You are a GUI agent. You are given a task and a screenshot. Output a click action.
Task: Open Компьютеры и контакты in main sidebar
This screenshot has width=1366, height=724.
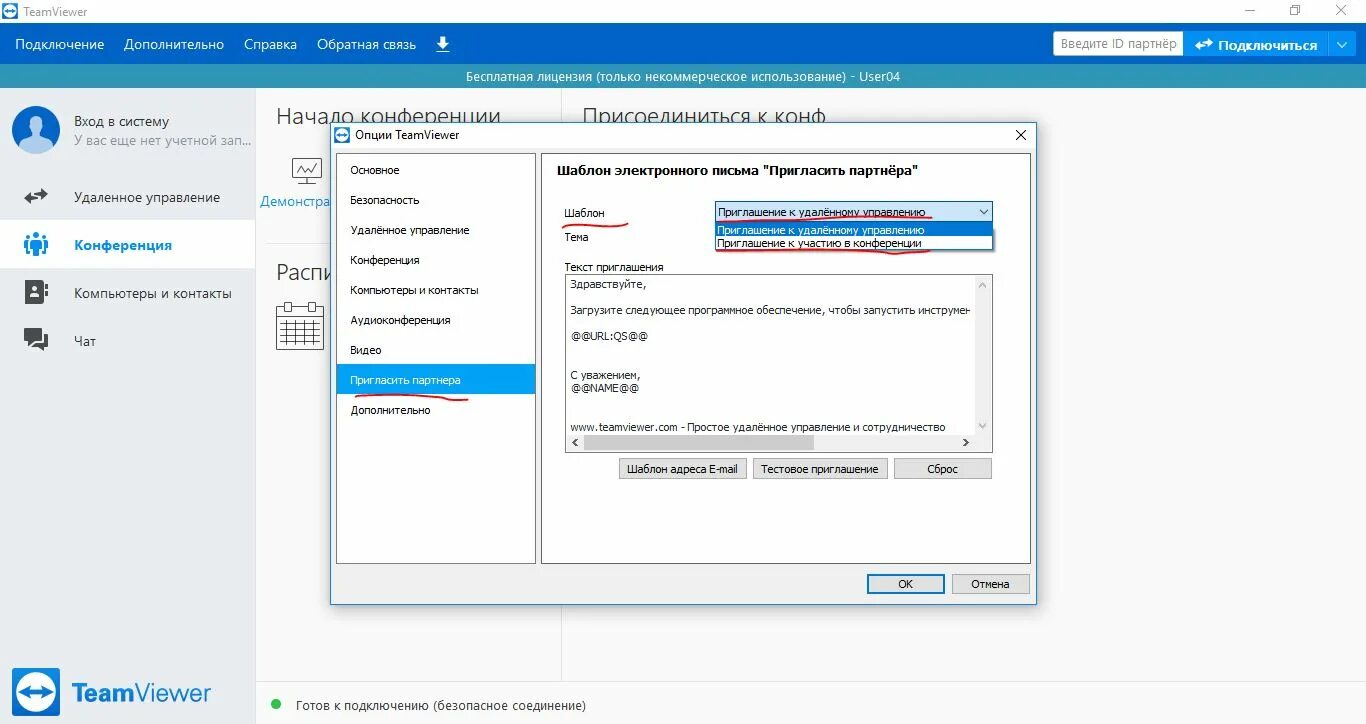point(128,293)
